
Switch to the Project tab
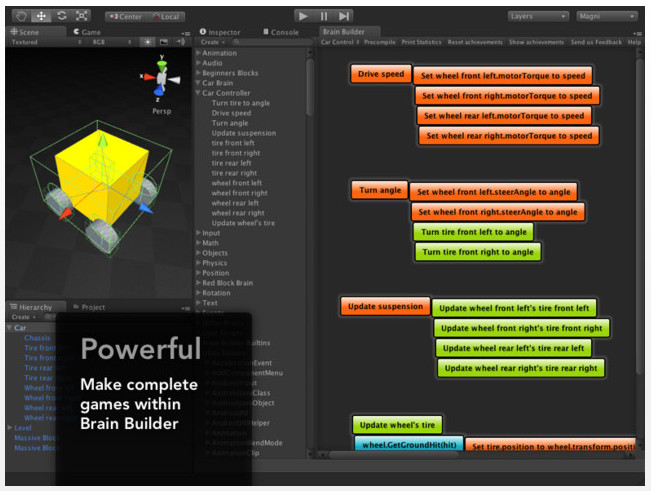point(89,307)
